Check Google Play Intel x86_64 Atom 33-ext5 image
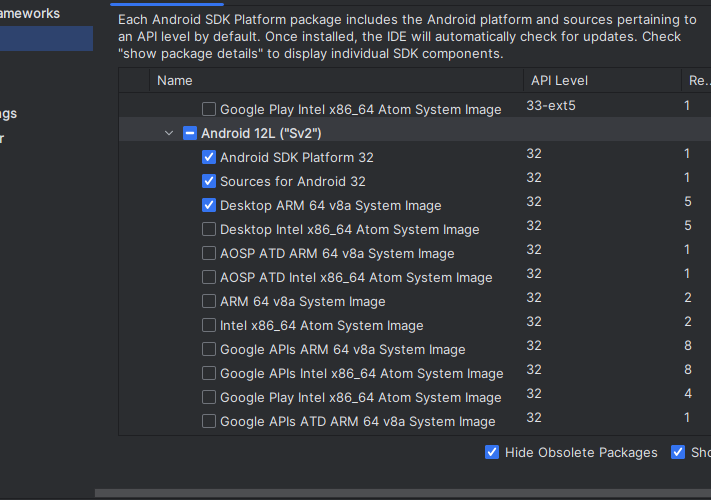The image size is (711, 500). [209, 109]
